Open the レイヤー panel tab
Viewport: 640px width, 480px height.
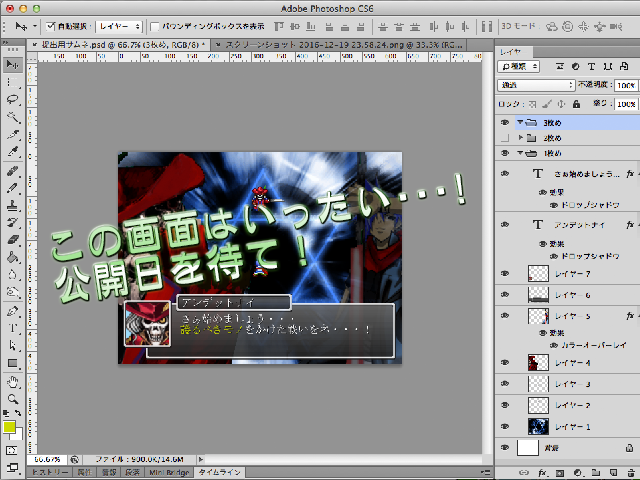click(510, 52)
